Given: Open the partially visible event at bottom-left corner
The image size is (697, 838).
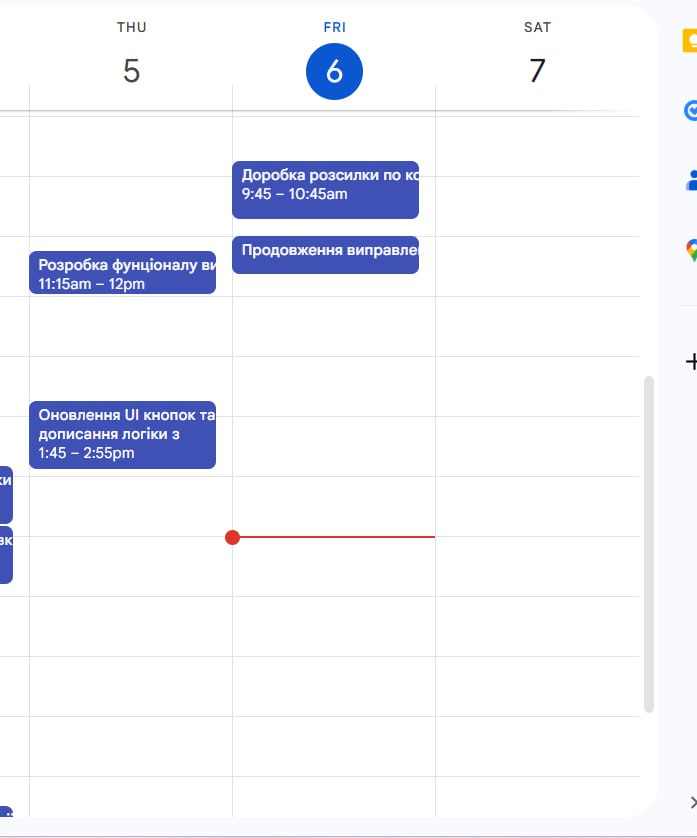Looking at the screenshot, I should [5, 813].
